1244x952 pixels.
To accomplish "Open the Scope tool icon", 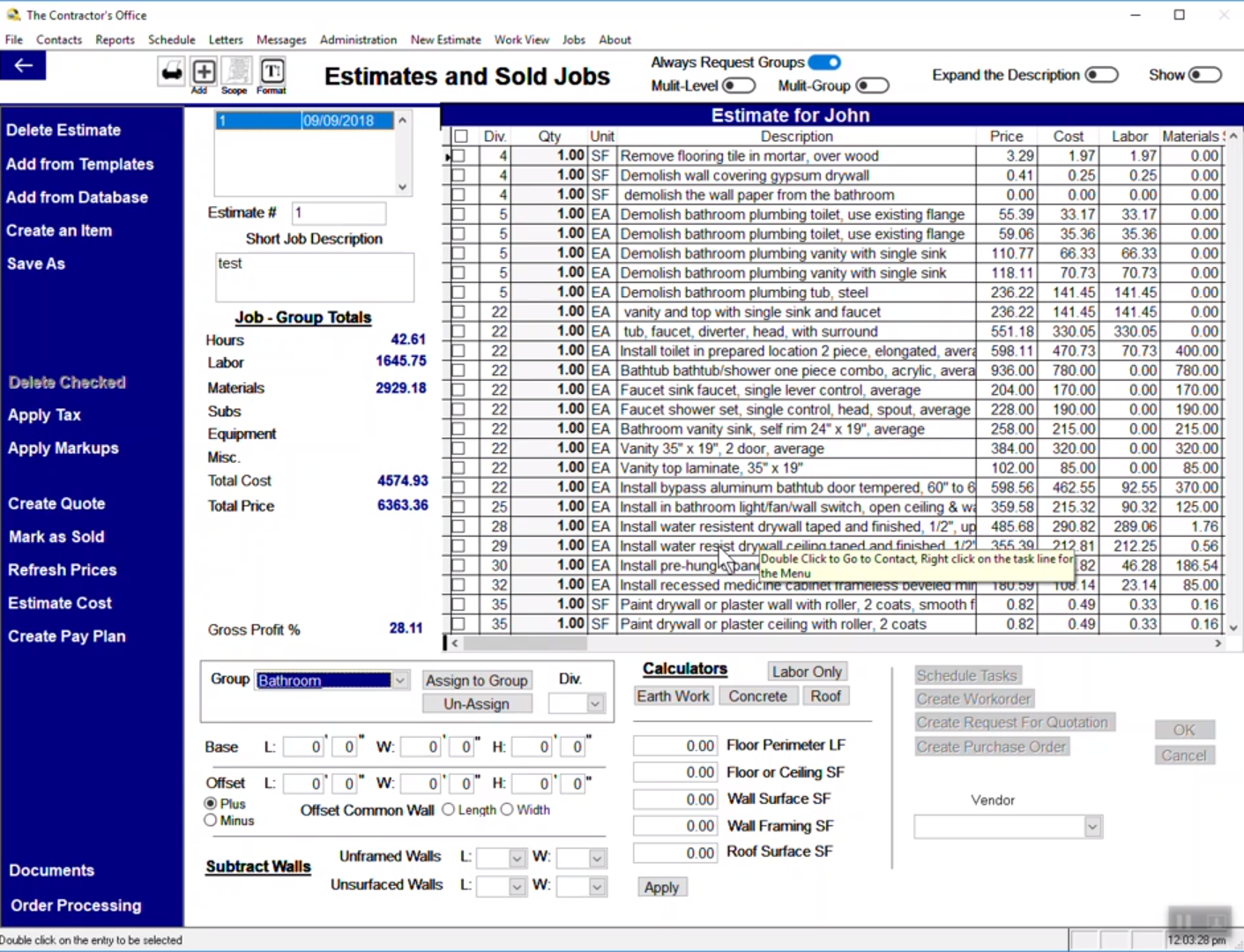I will [235, 71].
